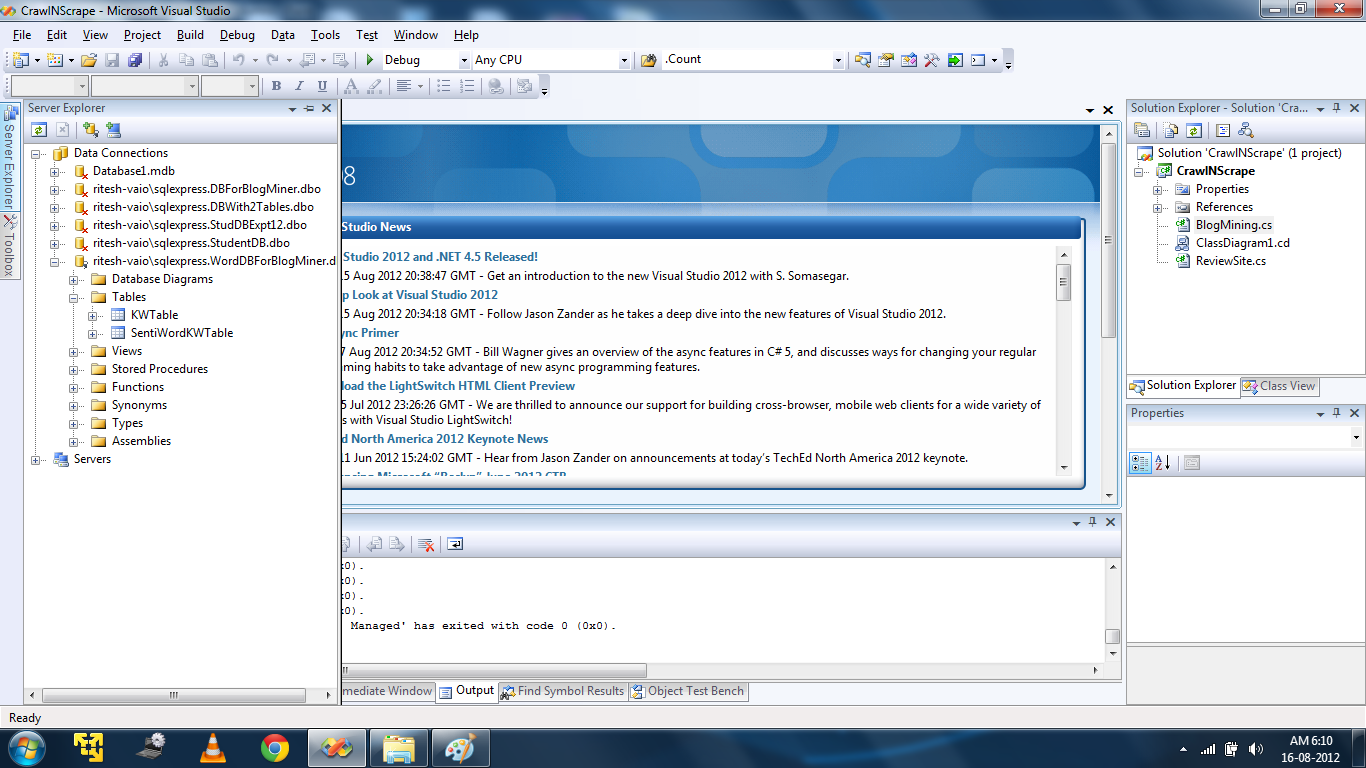This screenshot has height=768, width=1366.
Task: Open the Properties Window toolbar icon
Action: click(x=885, y=60)
